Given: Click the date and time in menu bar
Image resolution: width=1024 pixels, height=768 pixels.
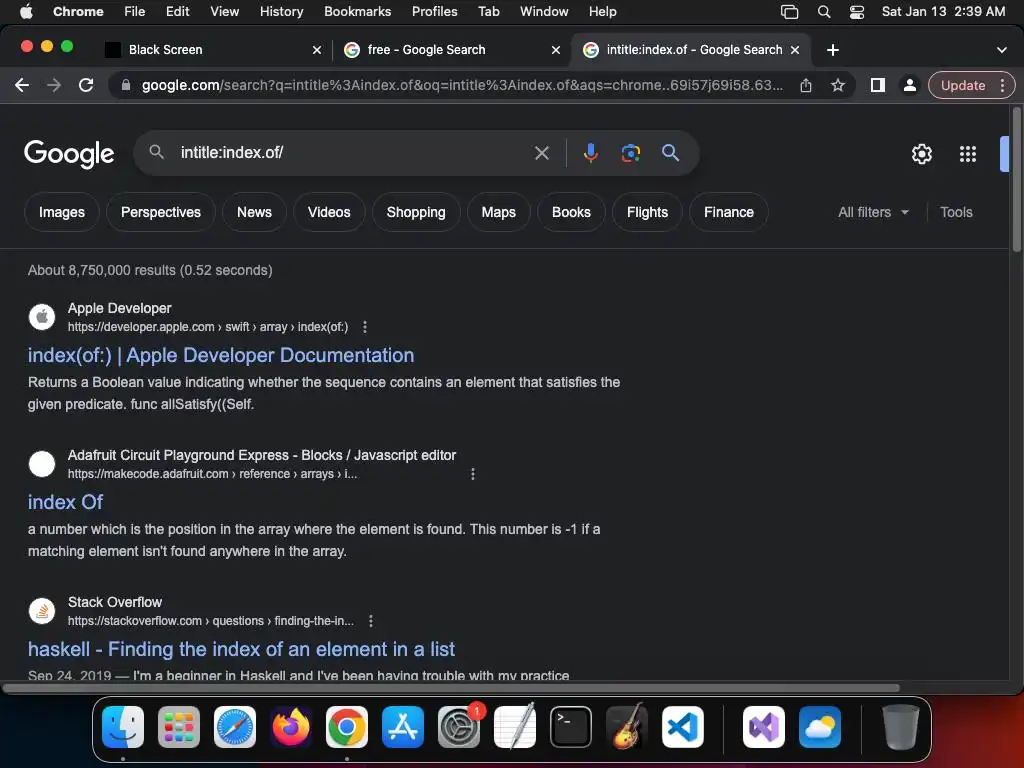Looking at the screenshot, I should pos(943,12).
